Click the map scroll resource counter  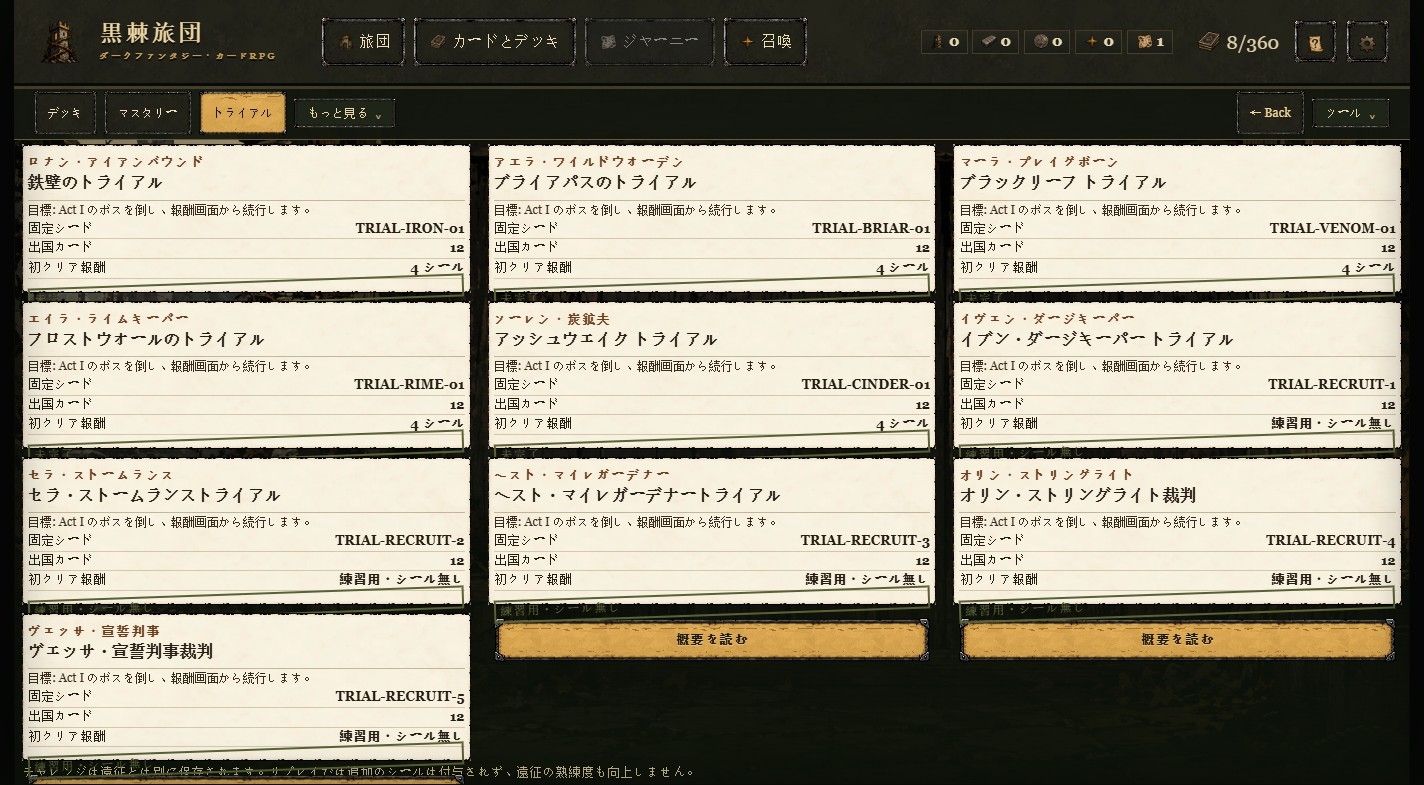1150,42
